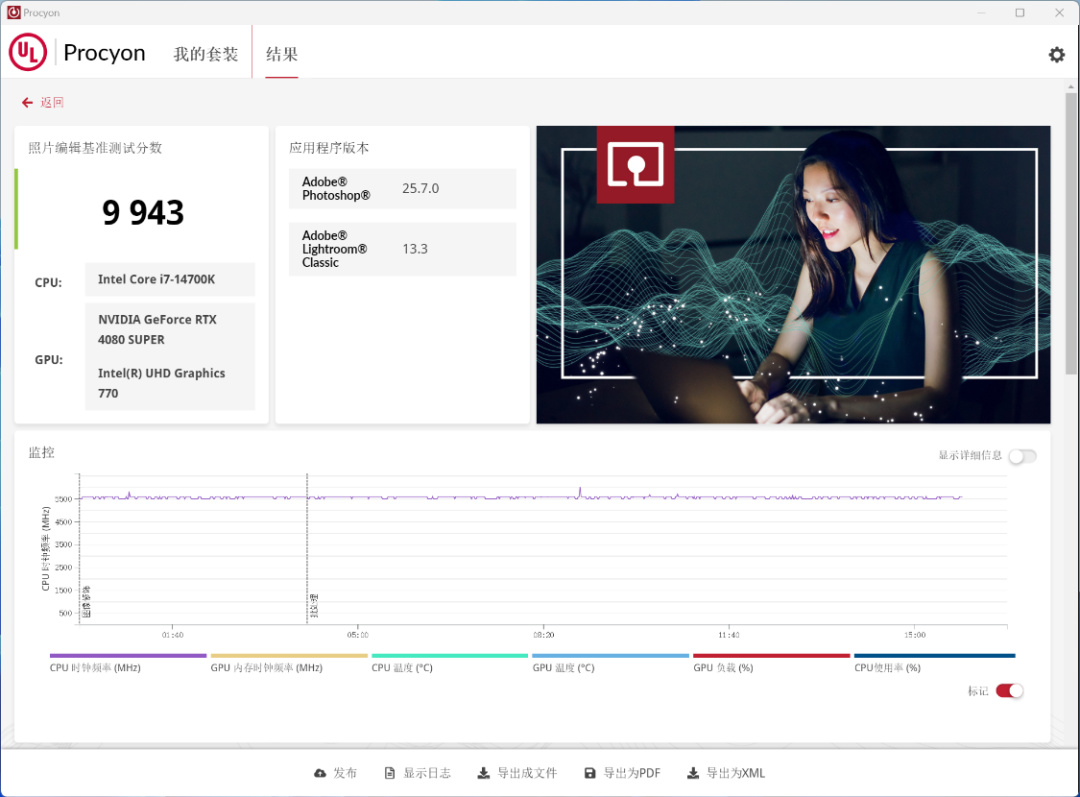Click the vertical scrollbar thumb
The width and height of the screenshot is (1080, 797).
(x=1070, y=234)
